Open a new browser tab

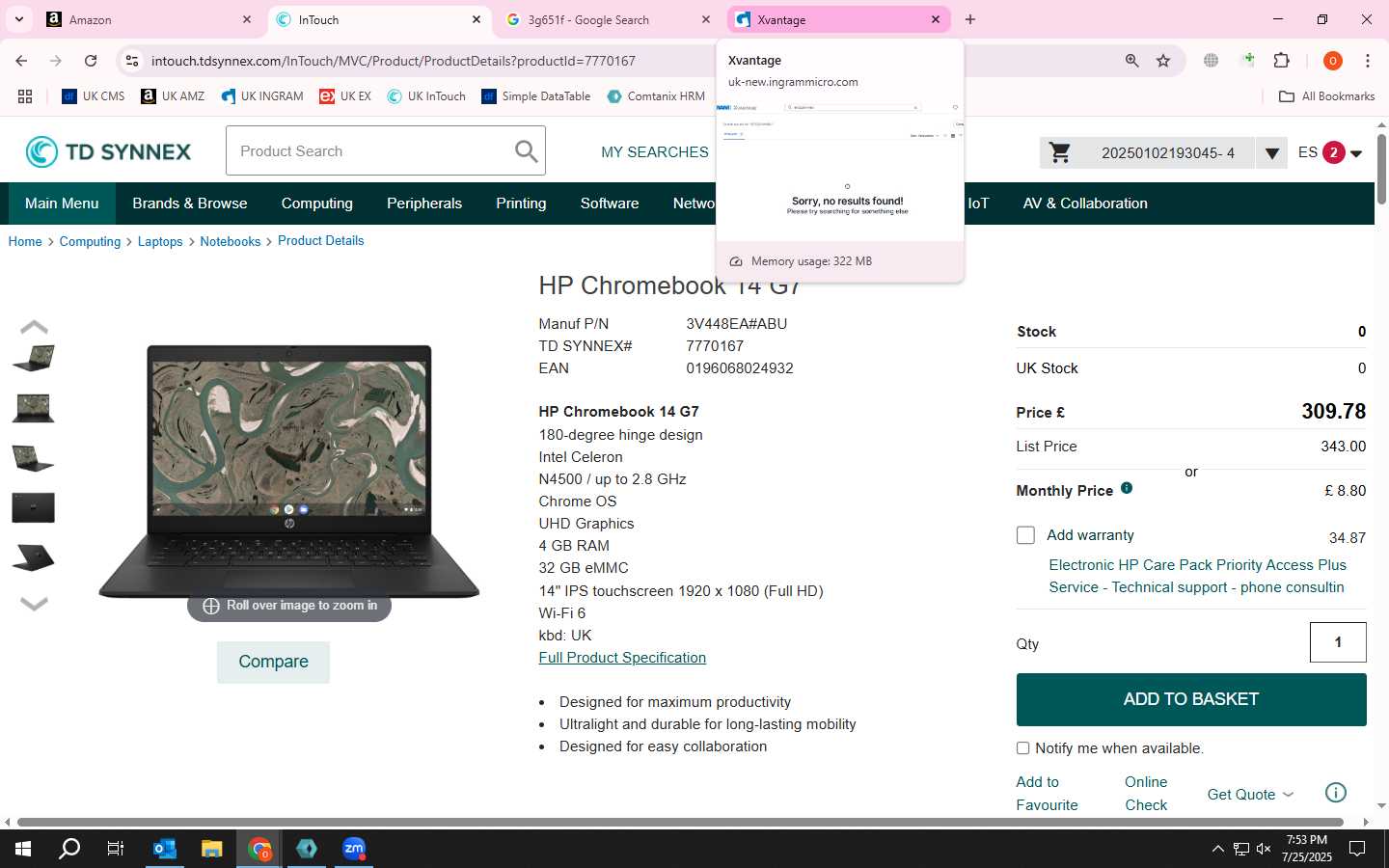[x=970, y=19]
